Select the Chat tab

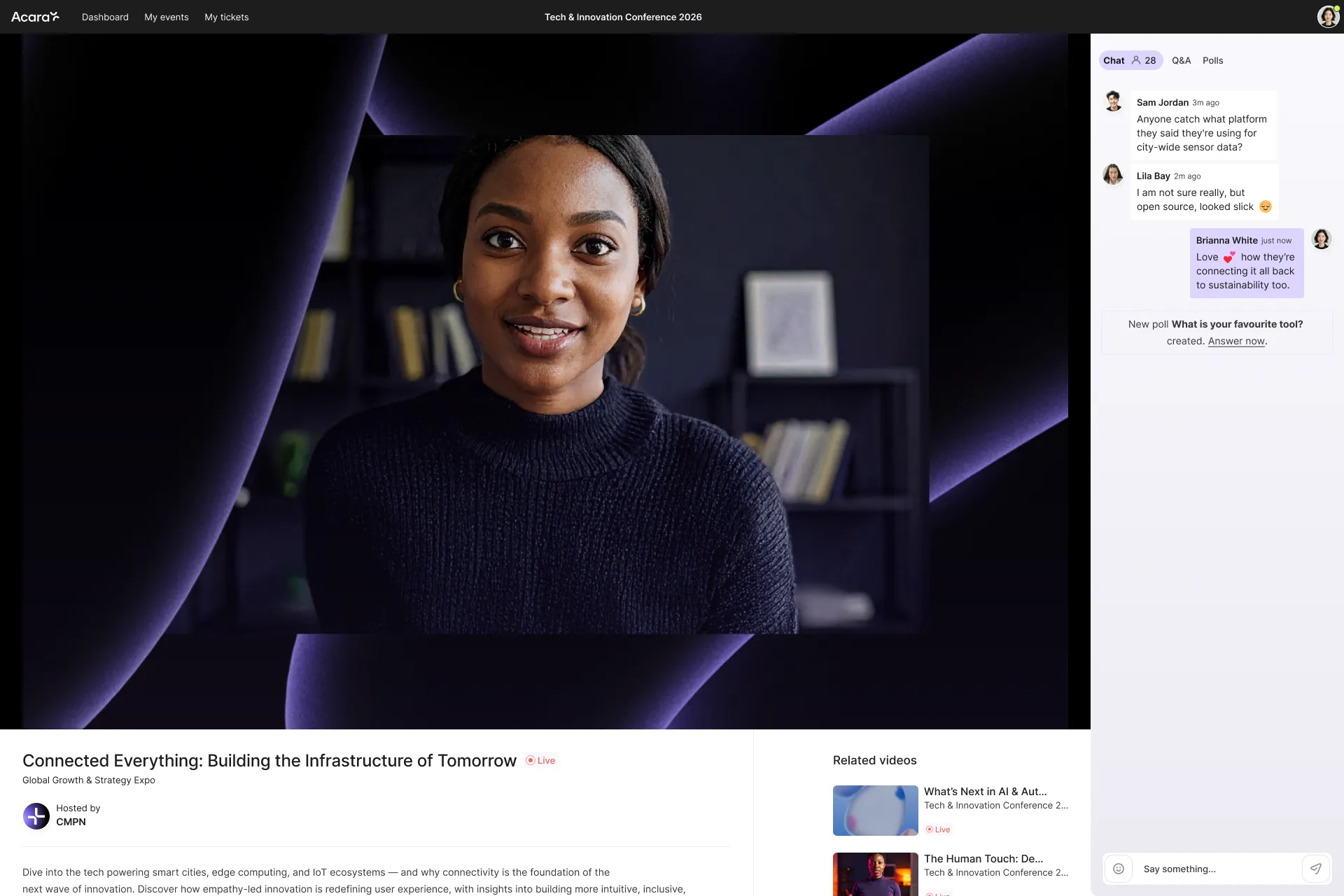(1114, 60)
